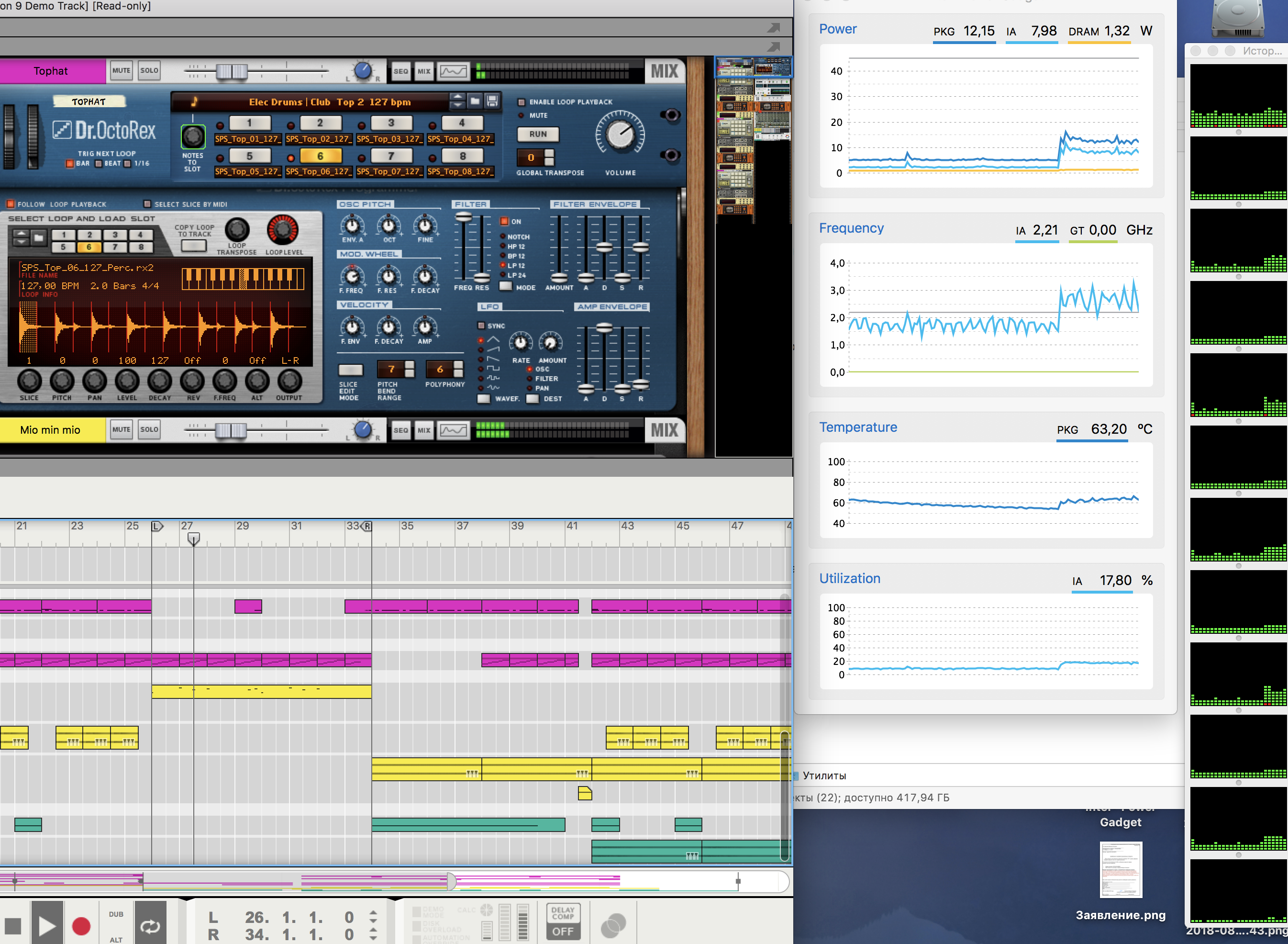Click MIX button on Tophat strip
This screenshot has width=1288, height=944.
click(x=424, y=71)
